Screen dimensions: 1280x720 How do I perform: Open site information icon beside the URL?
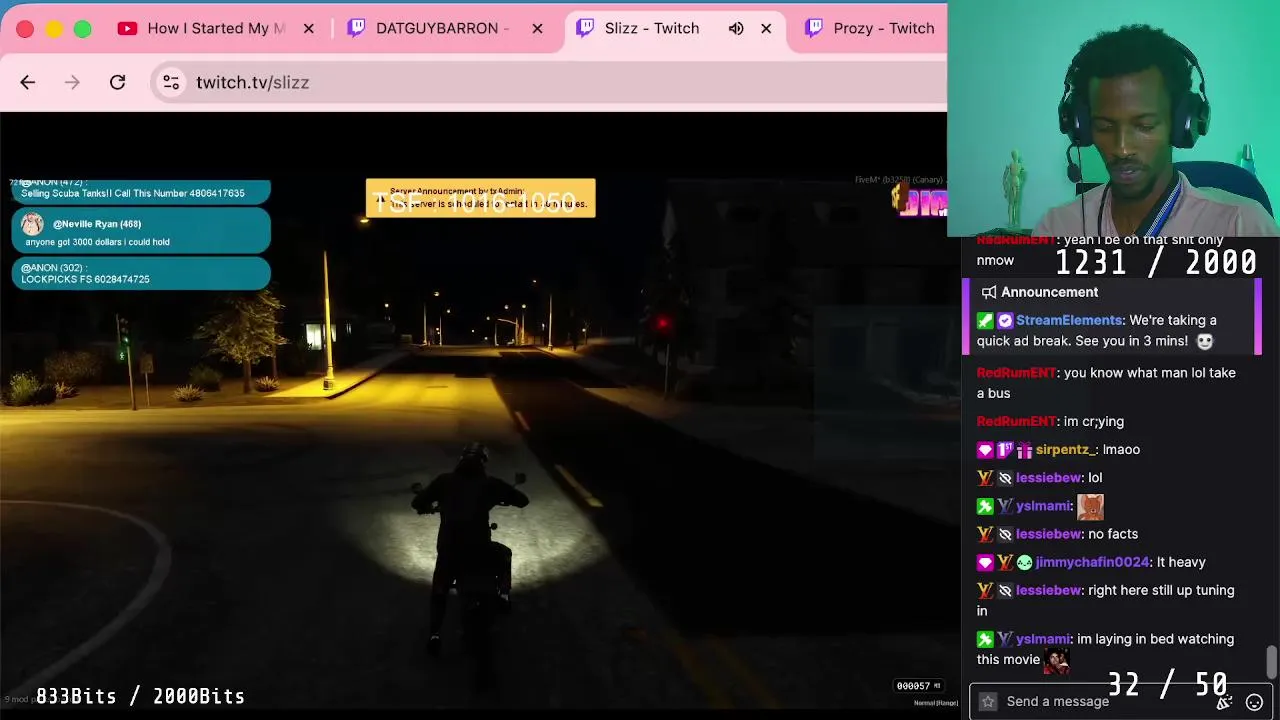point(171,82)
